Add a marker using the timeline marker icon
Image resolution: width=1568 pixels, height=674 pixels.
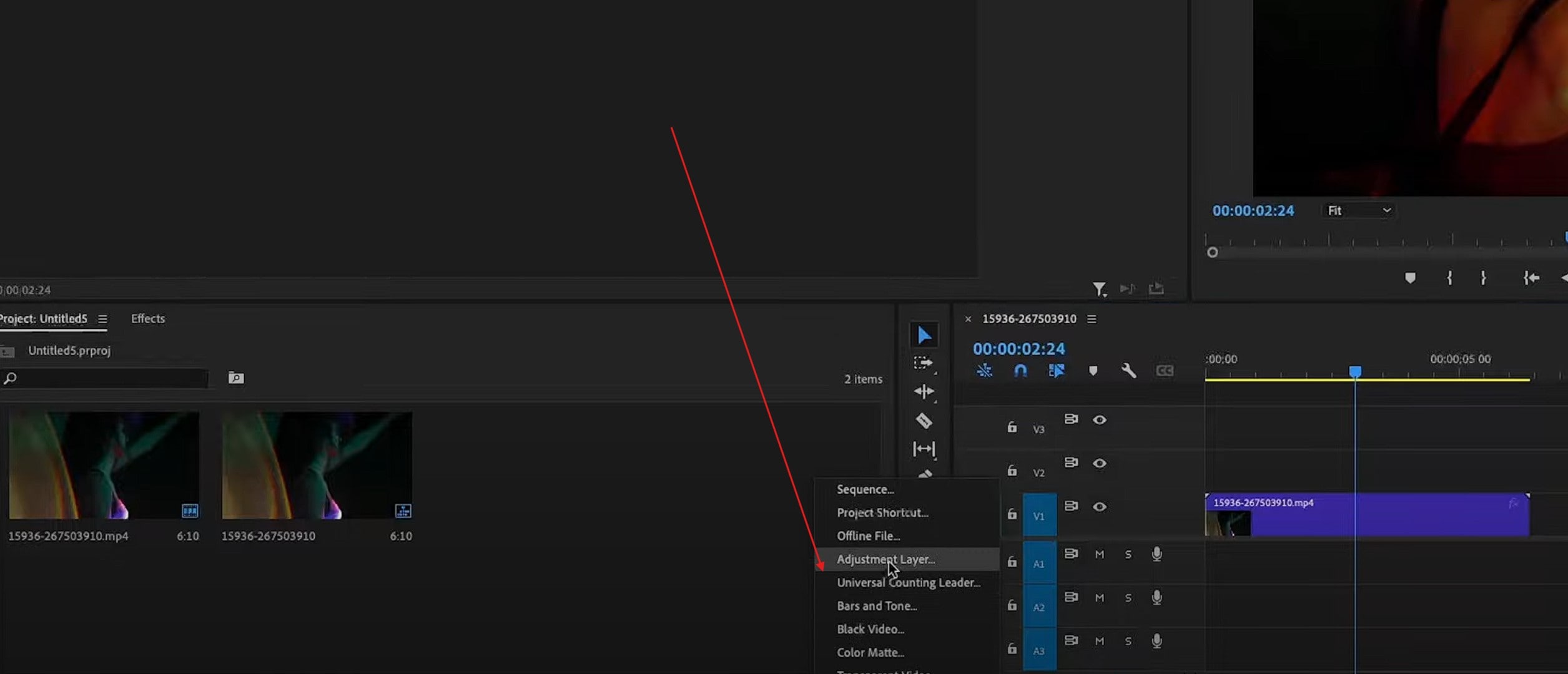pyautogui.click(x=1093, y=370)
